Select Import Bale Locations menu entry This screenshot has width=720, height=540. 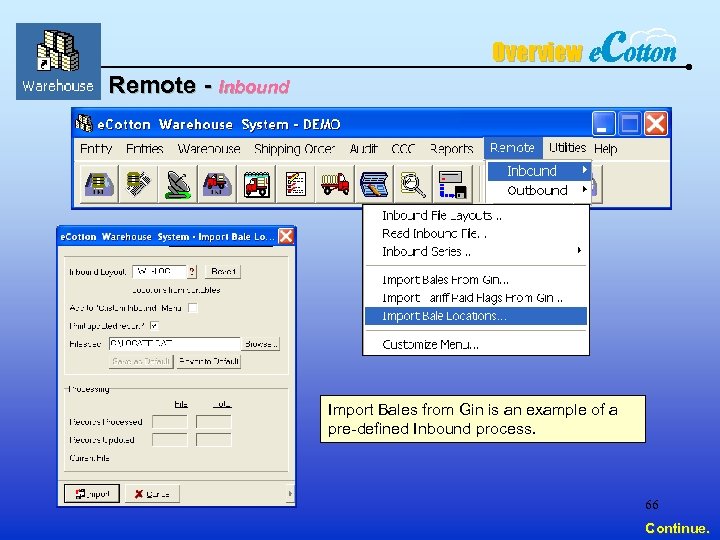point(476,316)
